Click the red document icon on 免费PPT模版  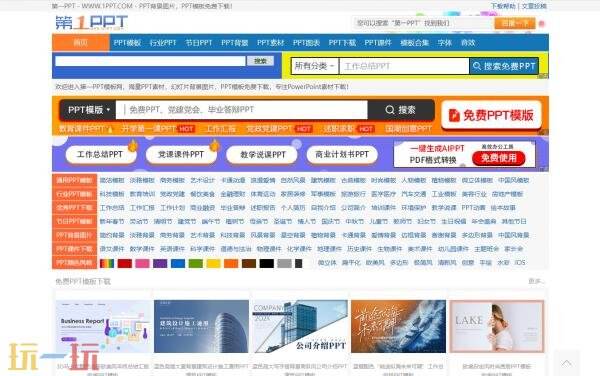click(x=454, y=115)
